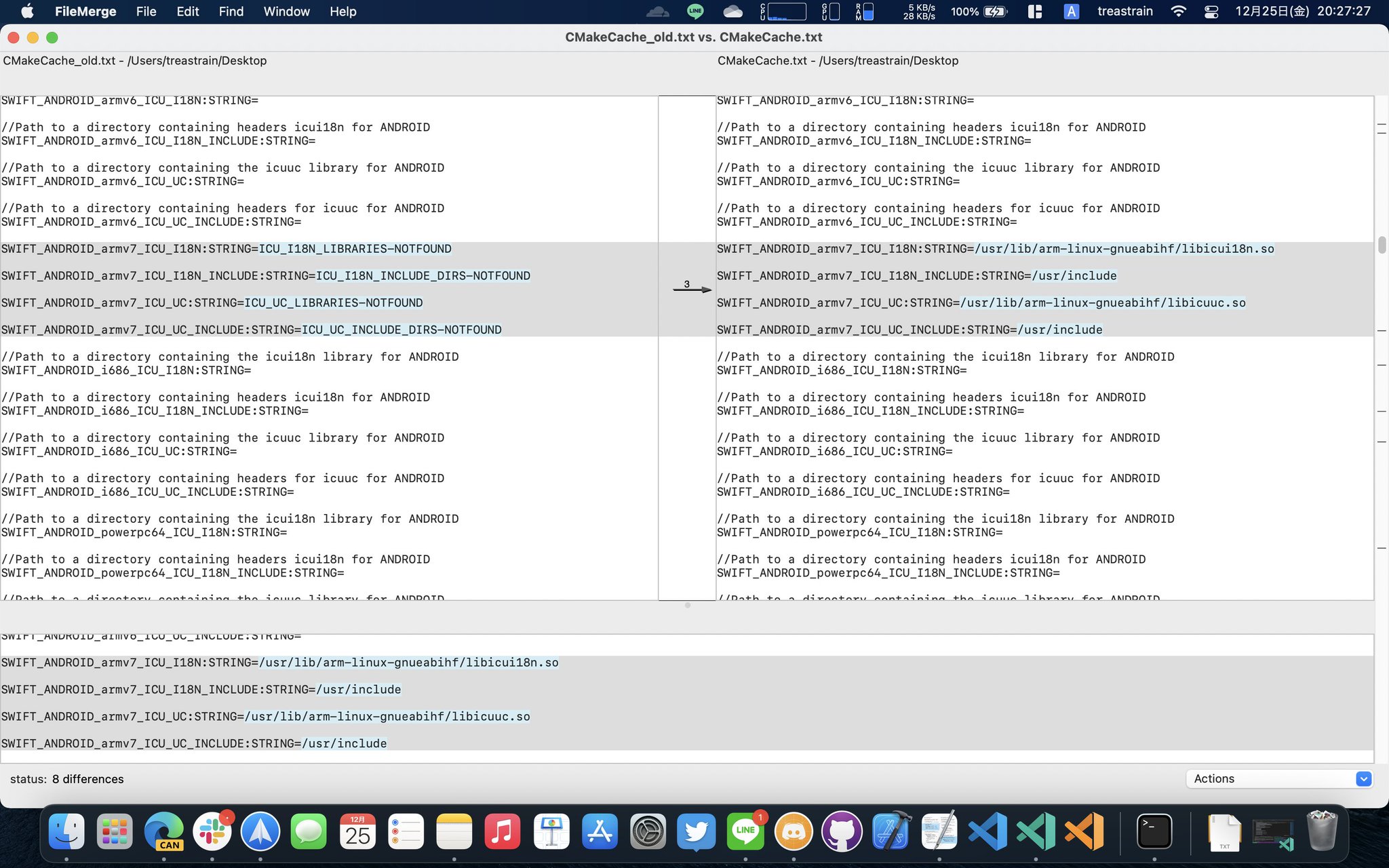Open the Find menu
Screen dimensions: 1389x868
(x=231, y=12)
